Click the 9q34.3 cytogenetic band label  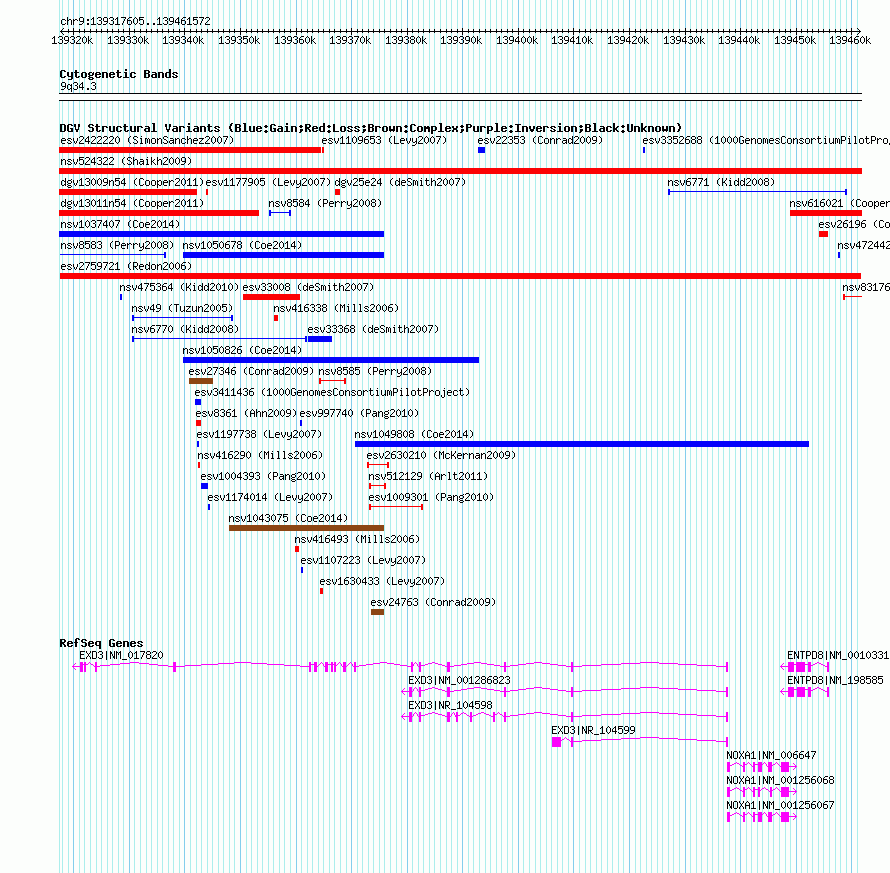(78, 86)
